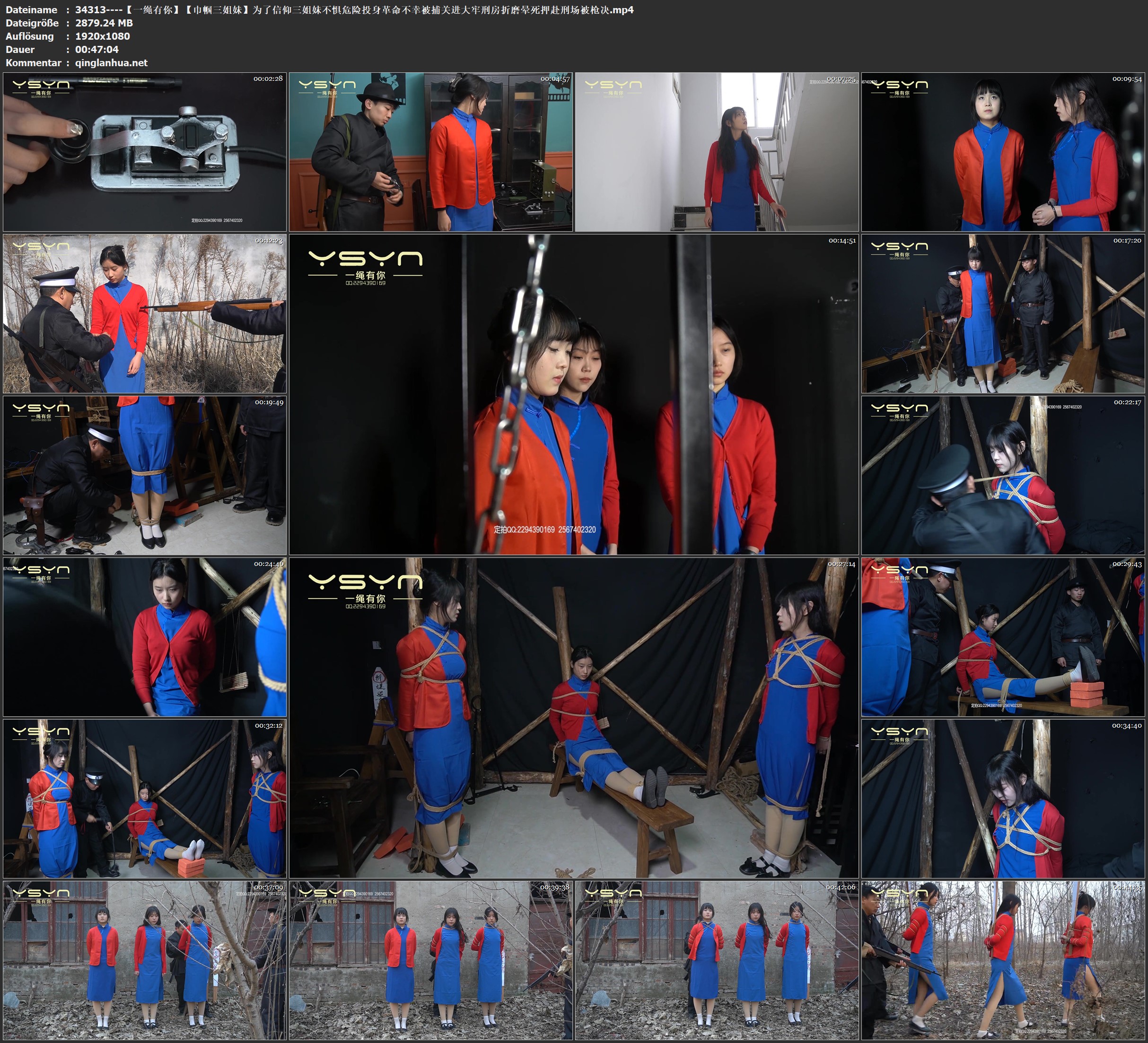Open the thumbnail timestamped 00:39:38

[x=430, y=960]
